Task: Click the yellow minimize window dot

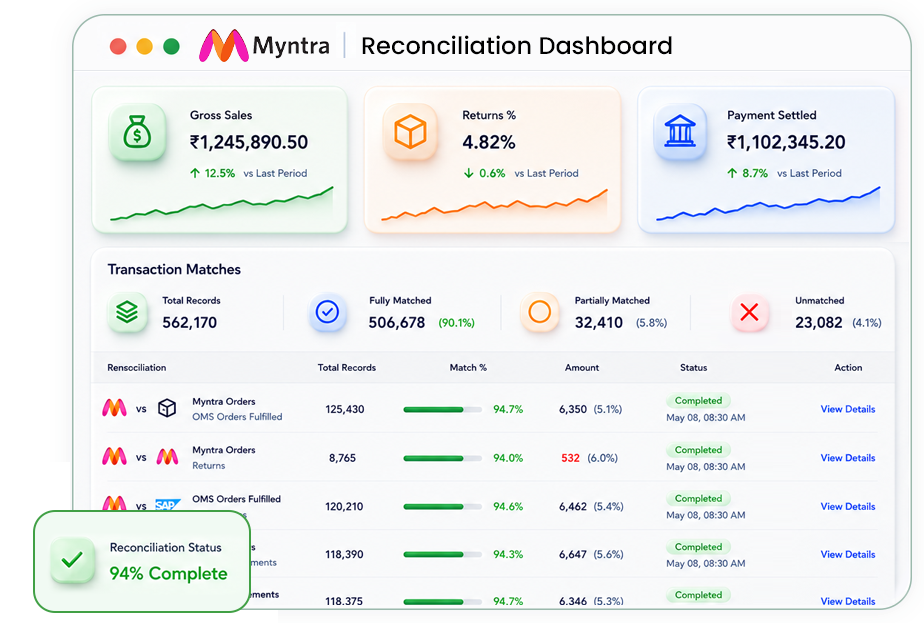Action: 144,46
